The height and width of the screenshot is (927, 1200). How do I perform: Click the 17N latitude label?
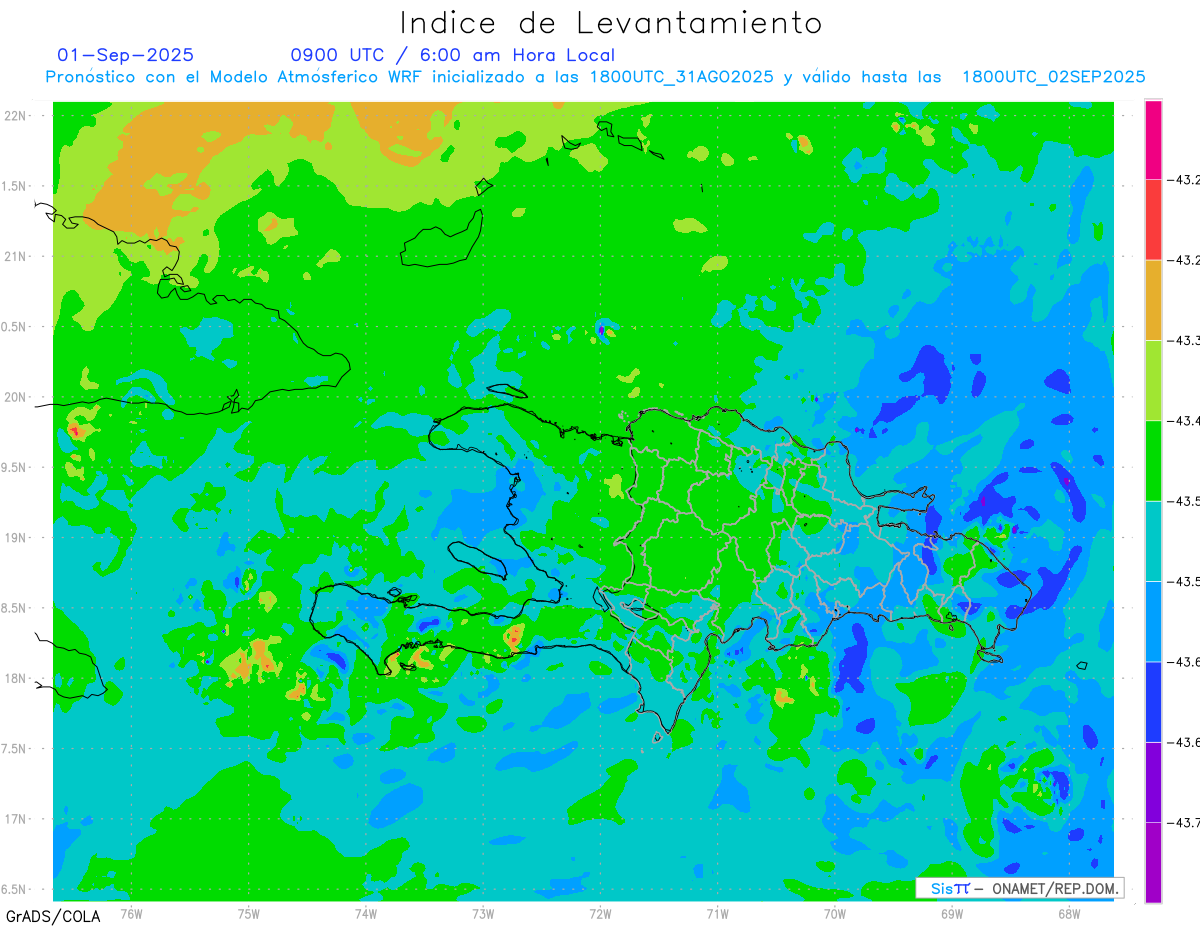14,819
